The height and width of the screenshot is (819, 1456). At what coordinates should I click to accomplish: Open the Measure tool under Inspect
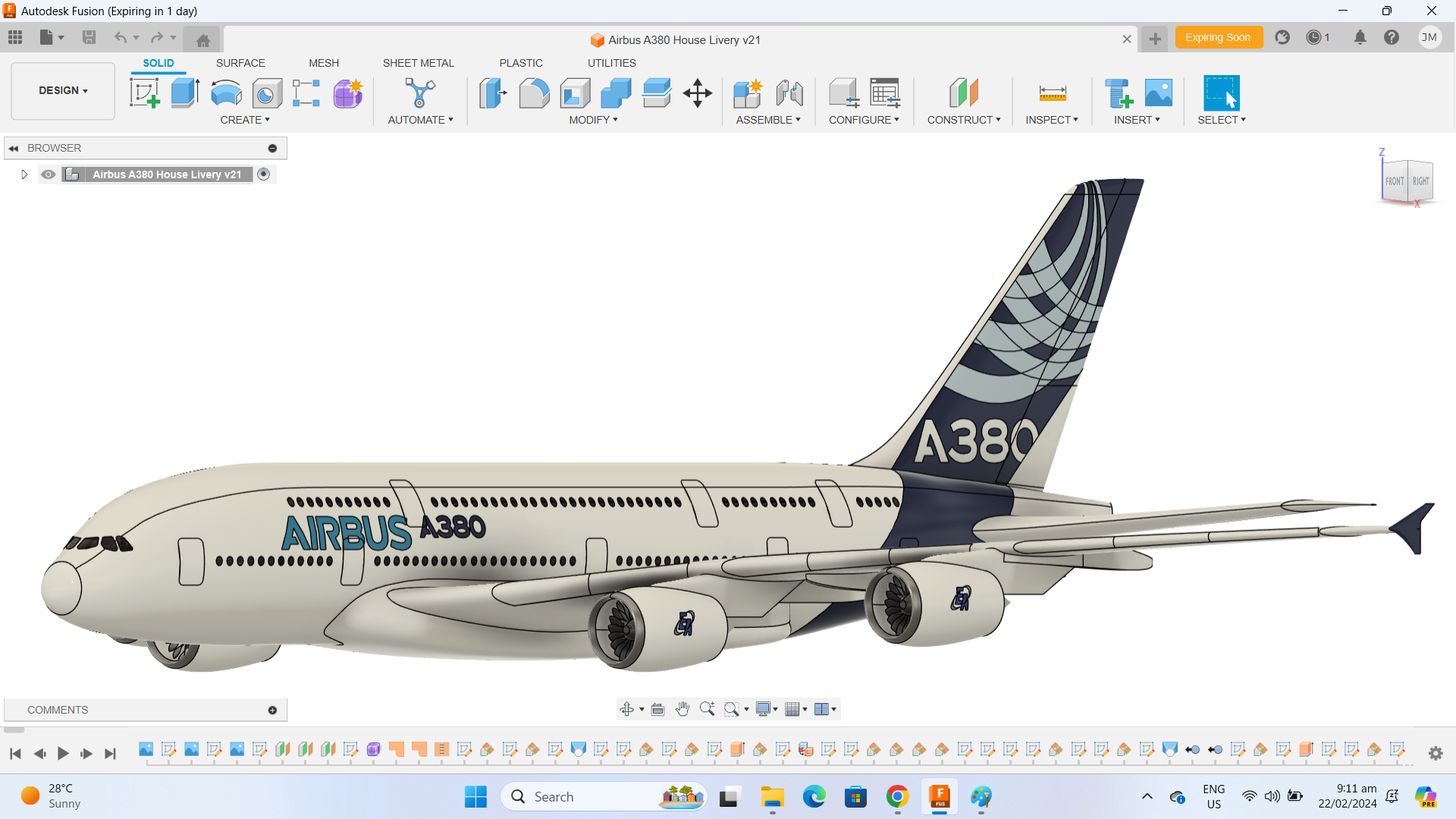[x=1053, y=93]
